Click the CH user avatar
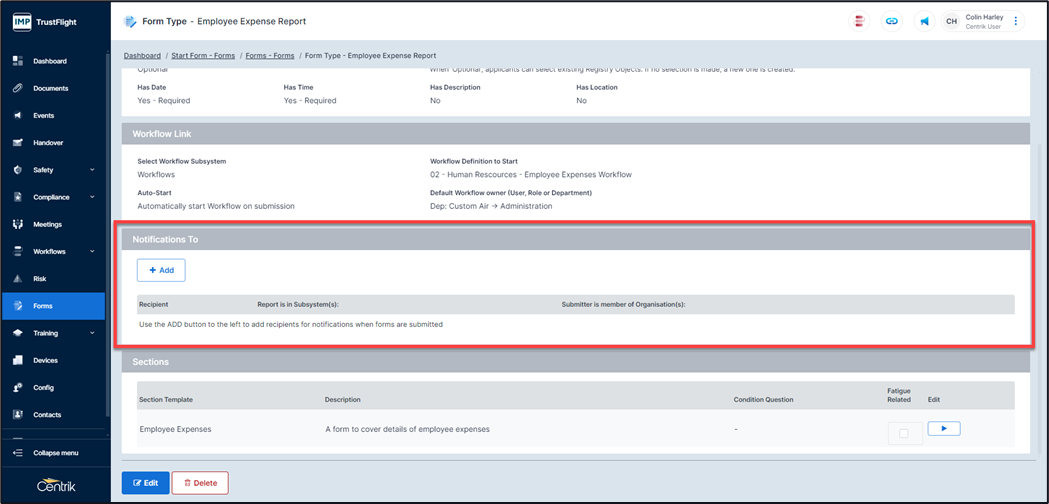Image resolution: width=1049 pixels, height=504 pixels. (x=951, y=21)
